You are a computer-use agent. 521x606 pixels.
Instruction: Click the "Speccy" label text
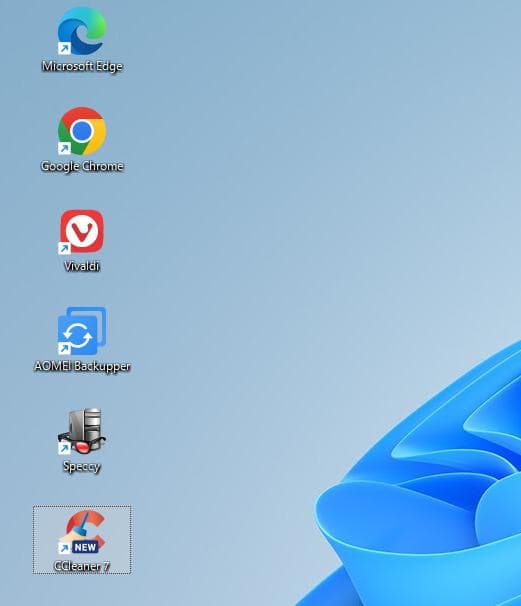point(82,466)
